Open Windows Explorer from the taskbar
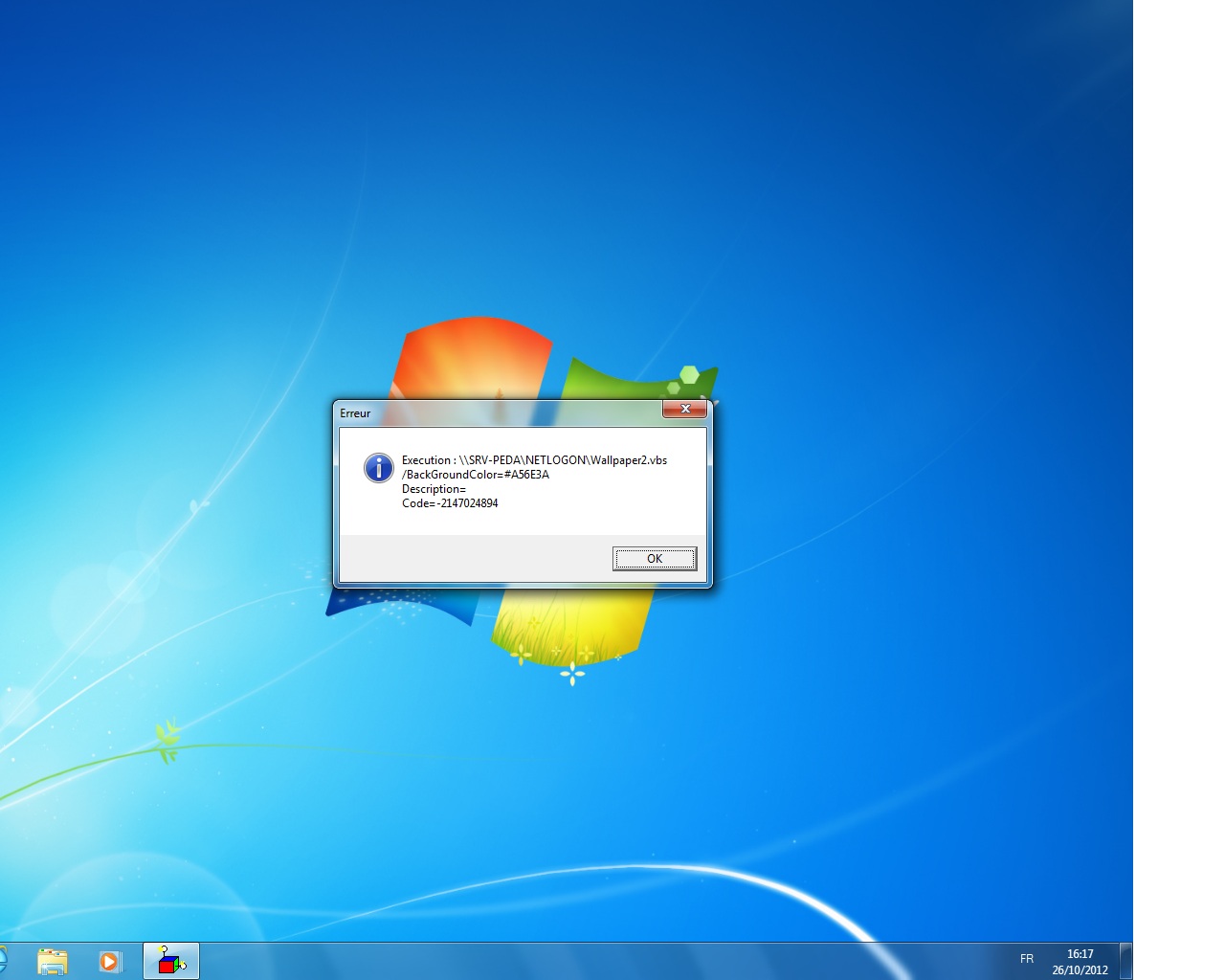 point(53,961)
